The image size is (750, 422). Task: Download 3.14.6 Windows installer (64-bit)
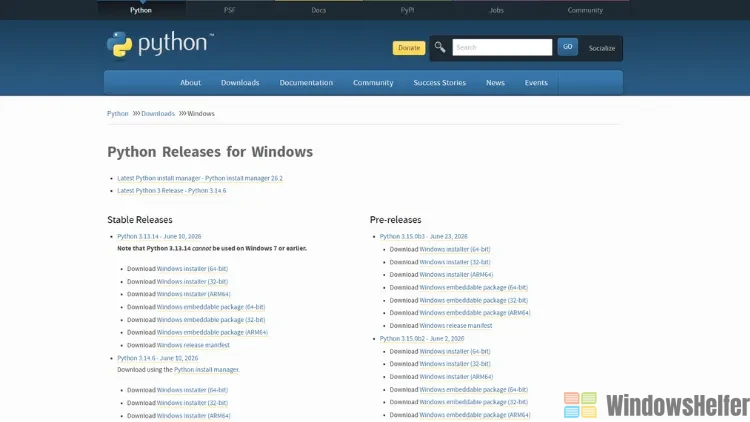[192, 390]
